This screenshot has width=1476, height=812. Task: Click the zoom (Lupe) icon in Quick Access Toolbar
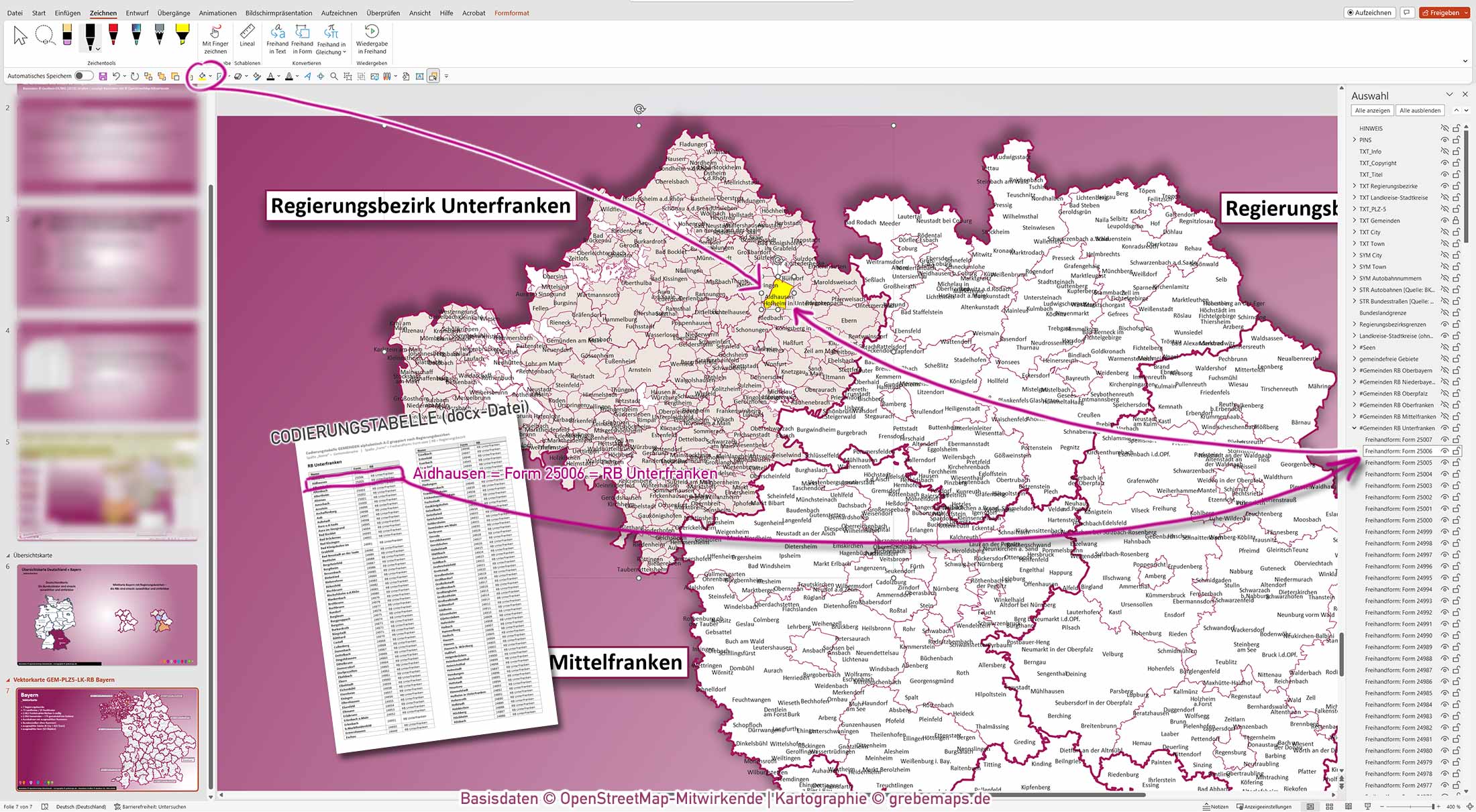(334, 76)
